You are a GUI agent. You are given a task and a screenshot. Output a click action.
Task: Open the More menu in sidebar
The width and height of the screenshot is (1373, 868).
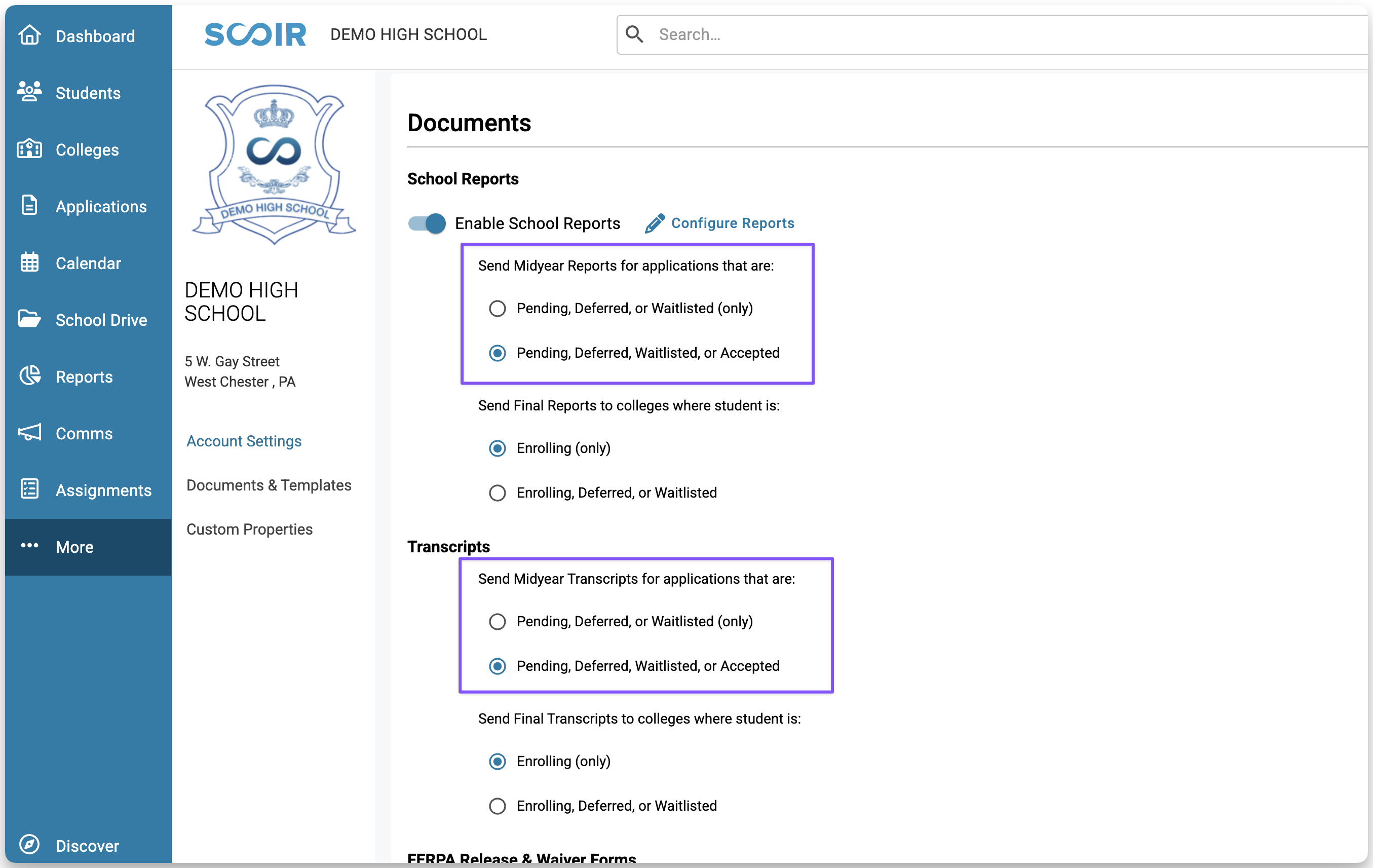[74, 547]
